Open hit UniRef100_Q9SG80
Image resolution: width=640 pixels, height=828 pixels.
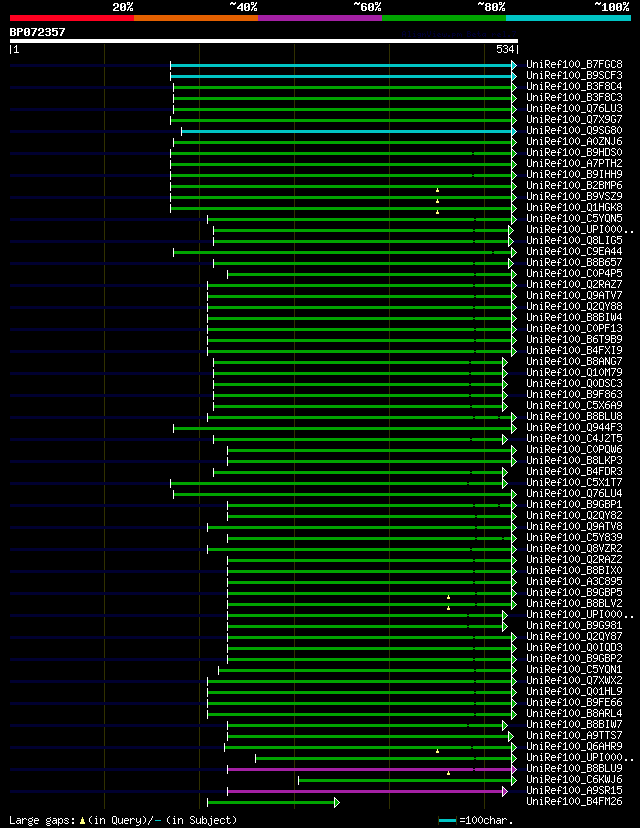574,130
